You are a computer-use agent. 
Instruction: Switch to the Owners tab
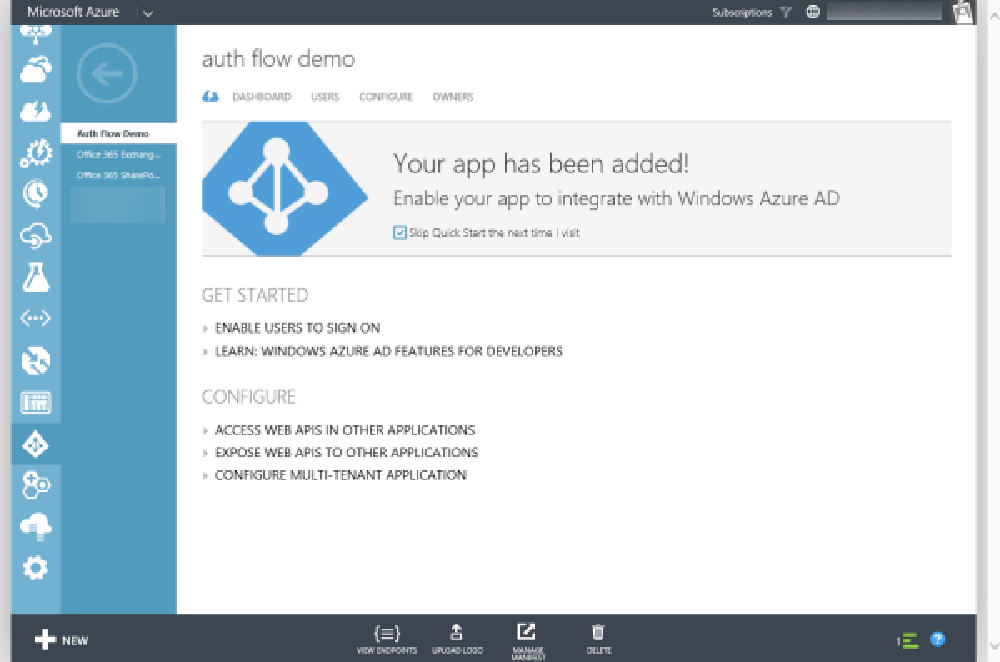pos(453,97)
